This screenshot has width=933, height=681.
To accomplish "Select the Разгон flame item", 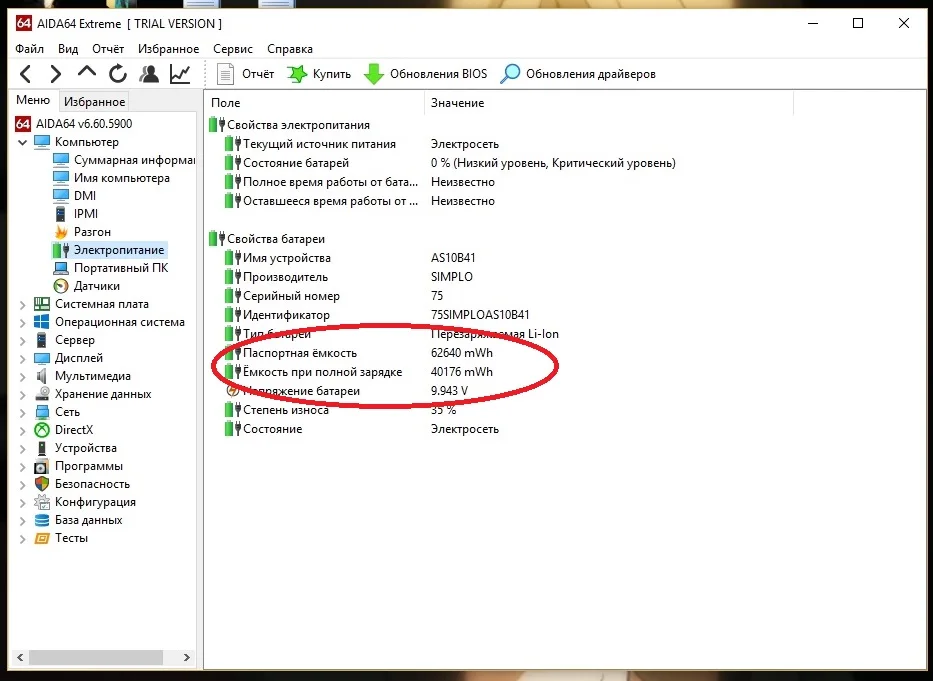I will tap(82, 232).
